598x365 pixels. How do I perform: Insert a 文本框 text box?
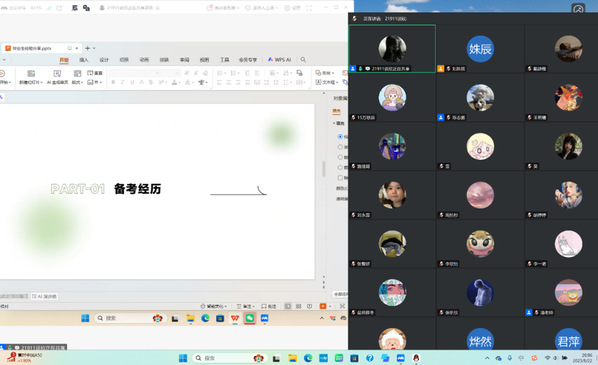327,82
